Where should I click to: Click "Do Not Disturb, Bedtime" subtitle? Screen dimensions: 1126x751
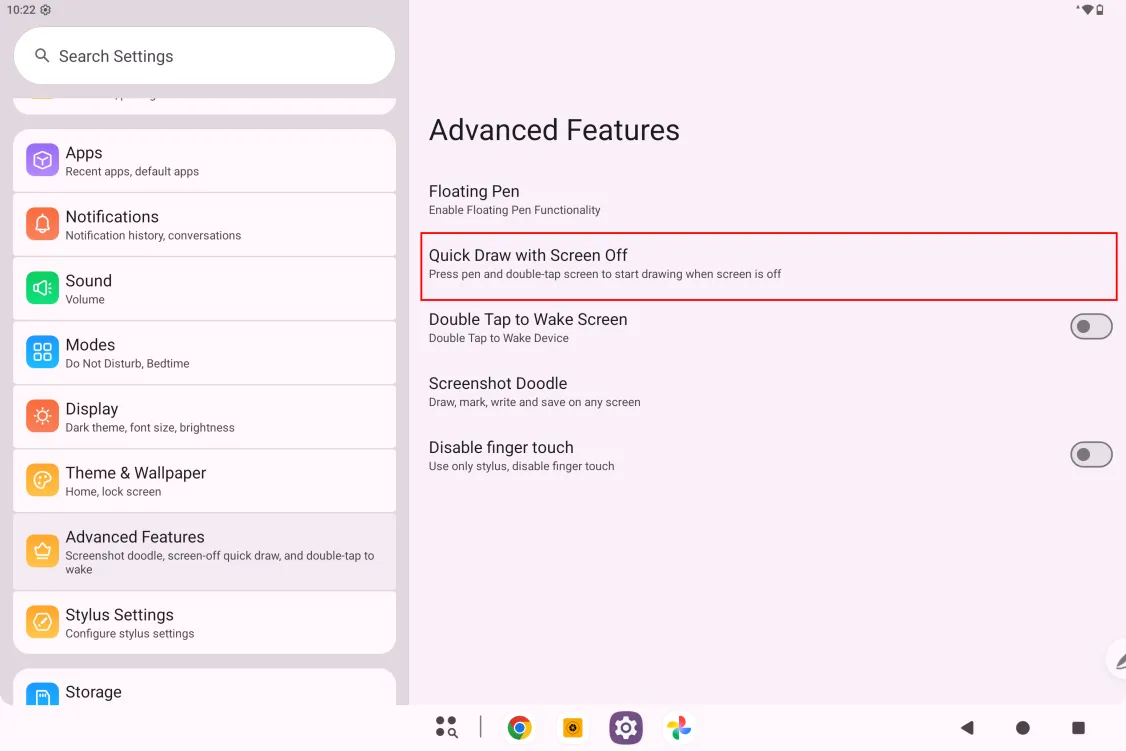[128, 363]
